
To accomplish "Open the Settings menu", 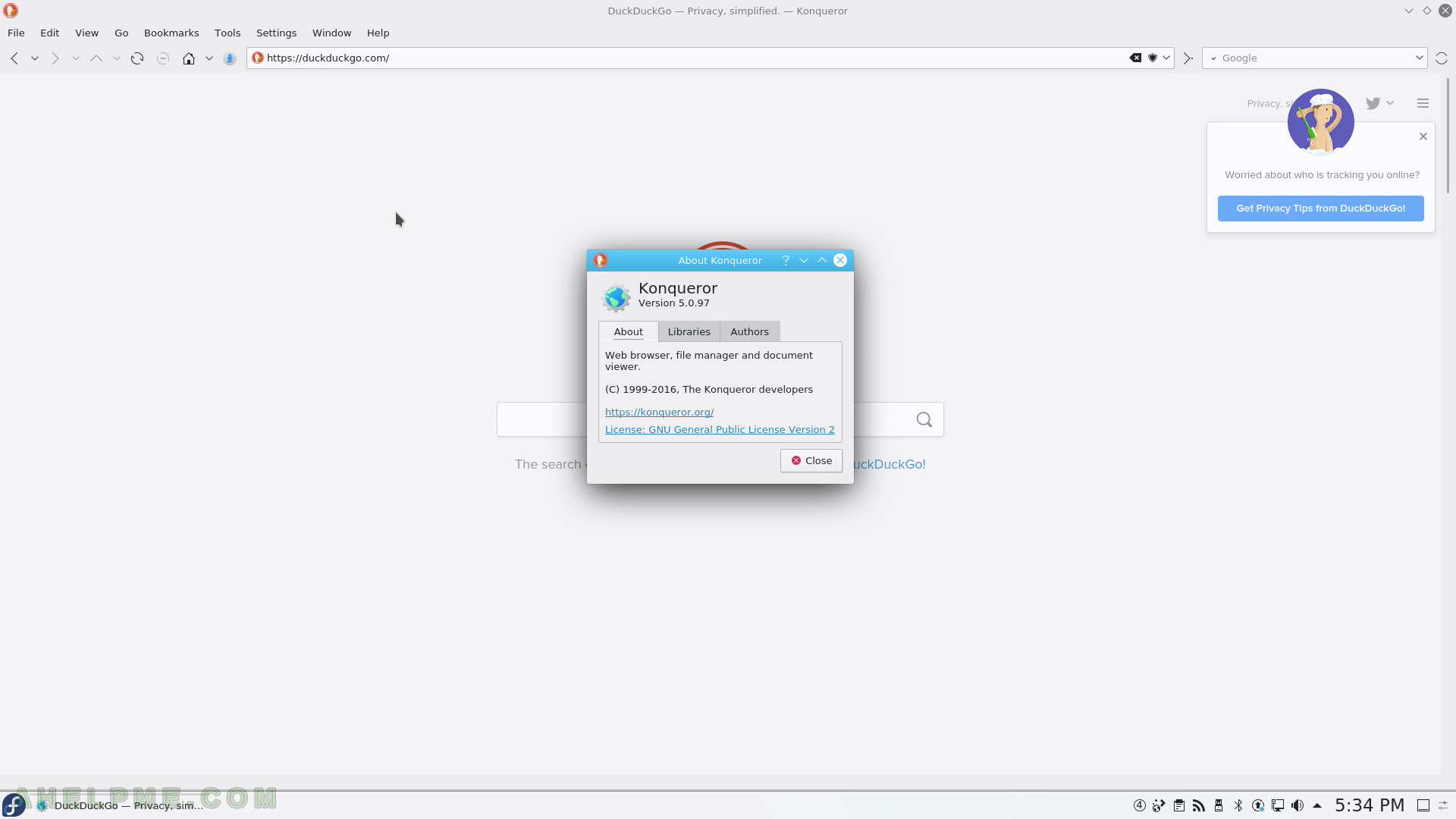I will coord(276,33).
